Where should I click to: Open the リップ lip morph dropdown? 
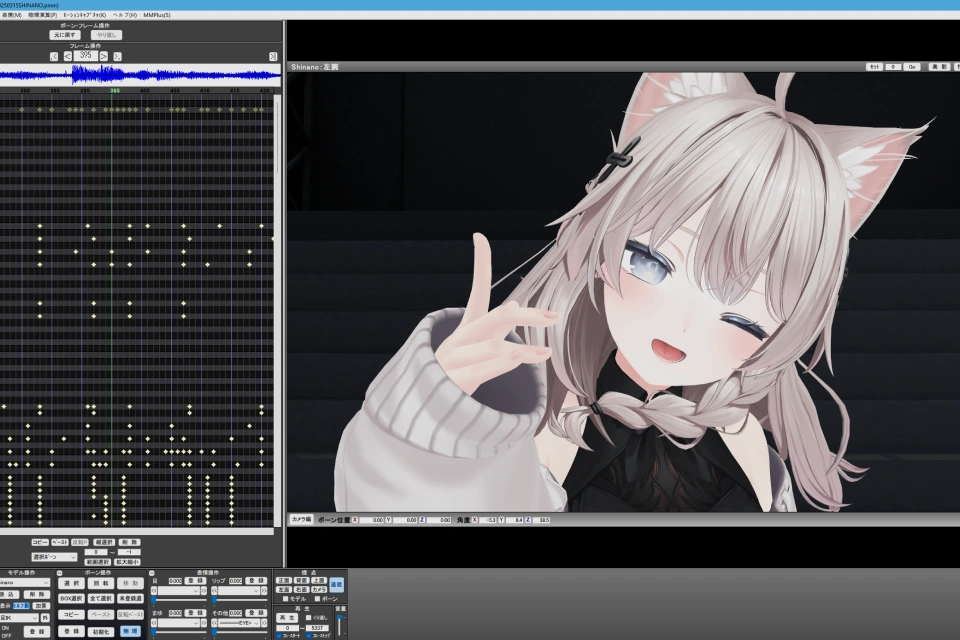[238, 591]
